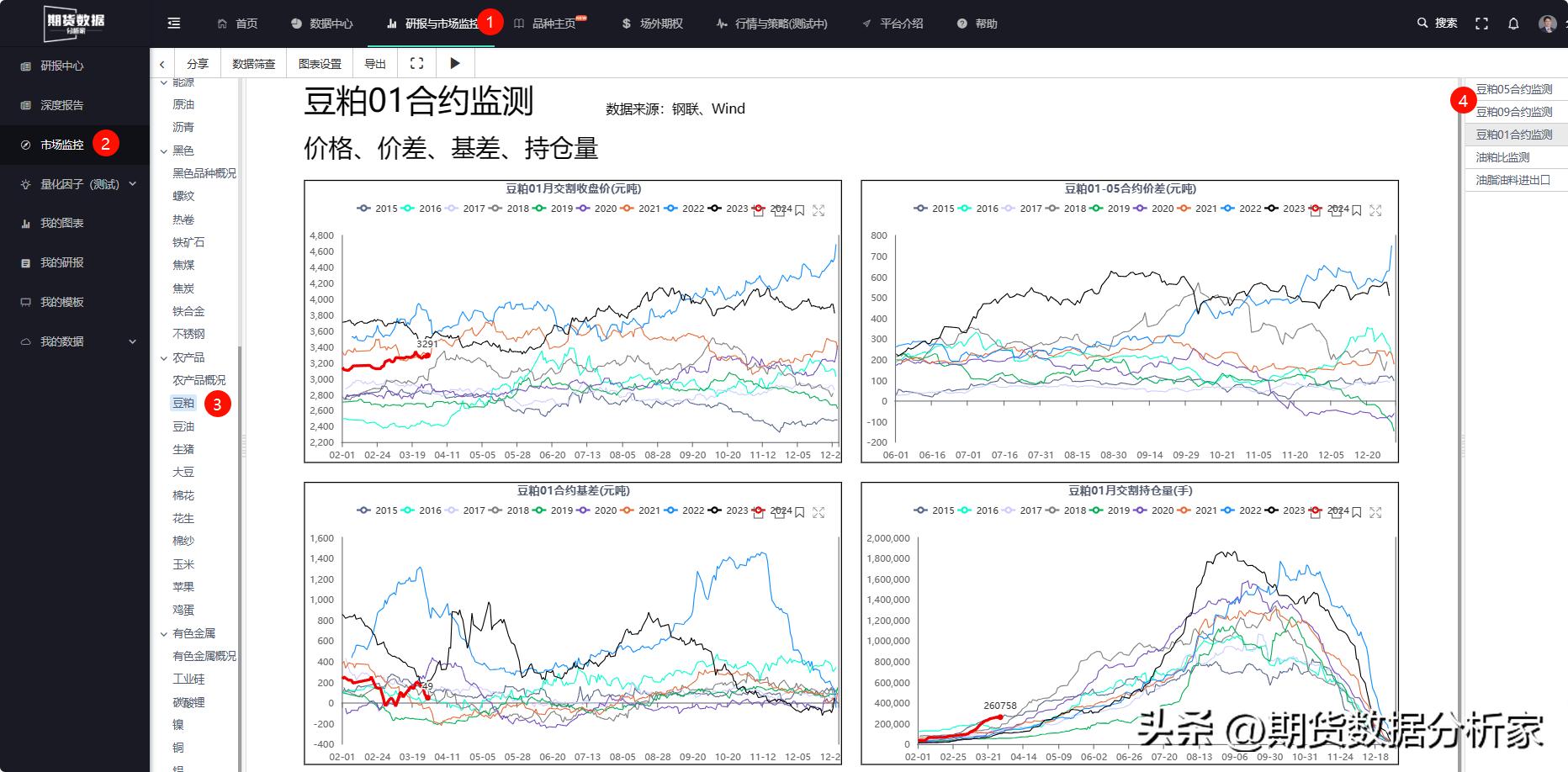Expand the 豆粕01-05合约价差 chart to fullscreen

pos(1375,210)
